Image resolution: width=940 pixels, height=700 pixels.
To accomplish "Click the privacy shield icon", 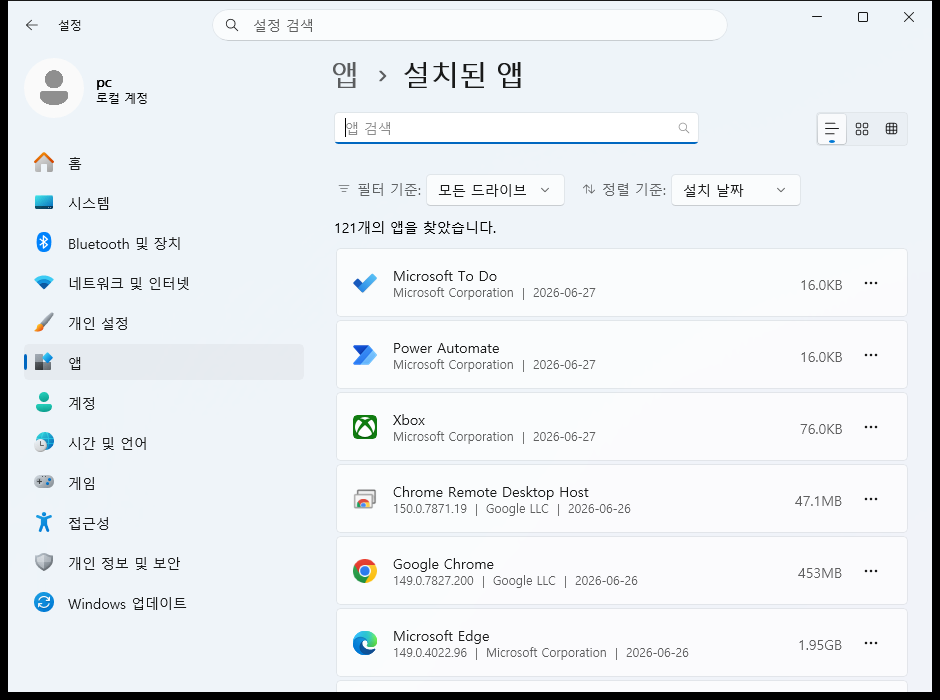I will point(44,562).
